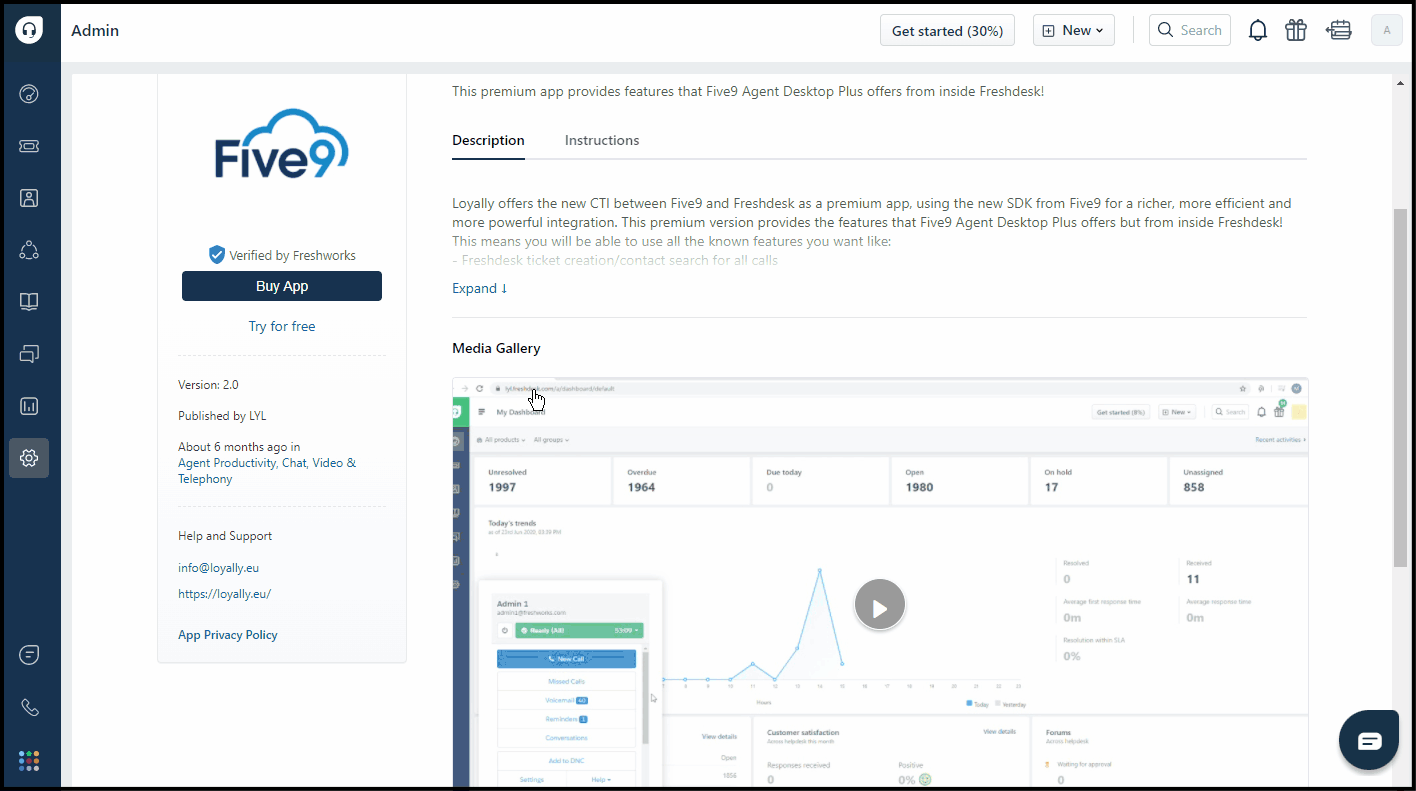Open the Chat category link

294,463
